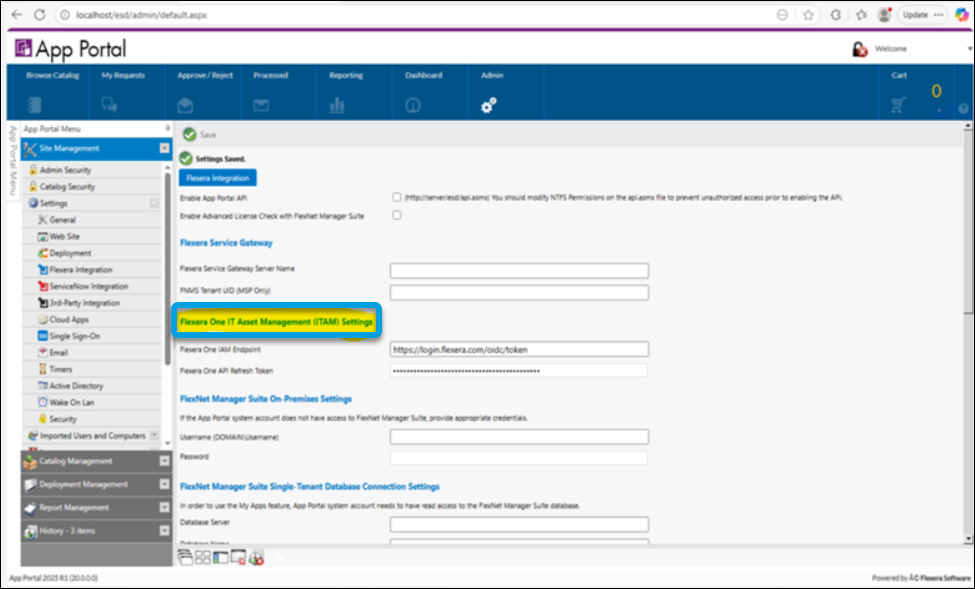Screen dimensions: 975x589
Task: Open the browser profile avatar
Action: (884, 15)
